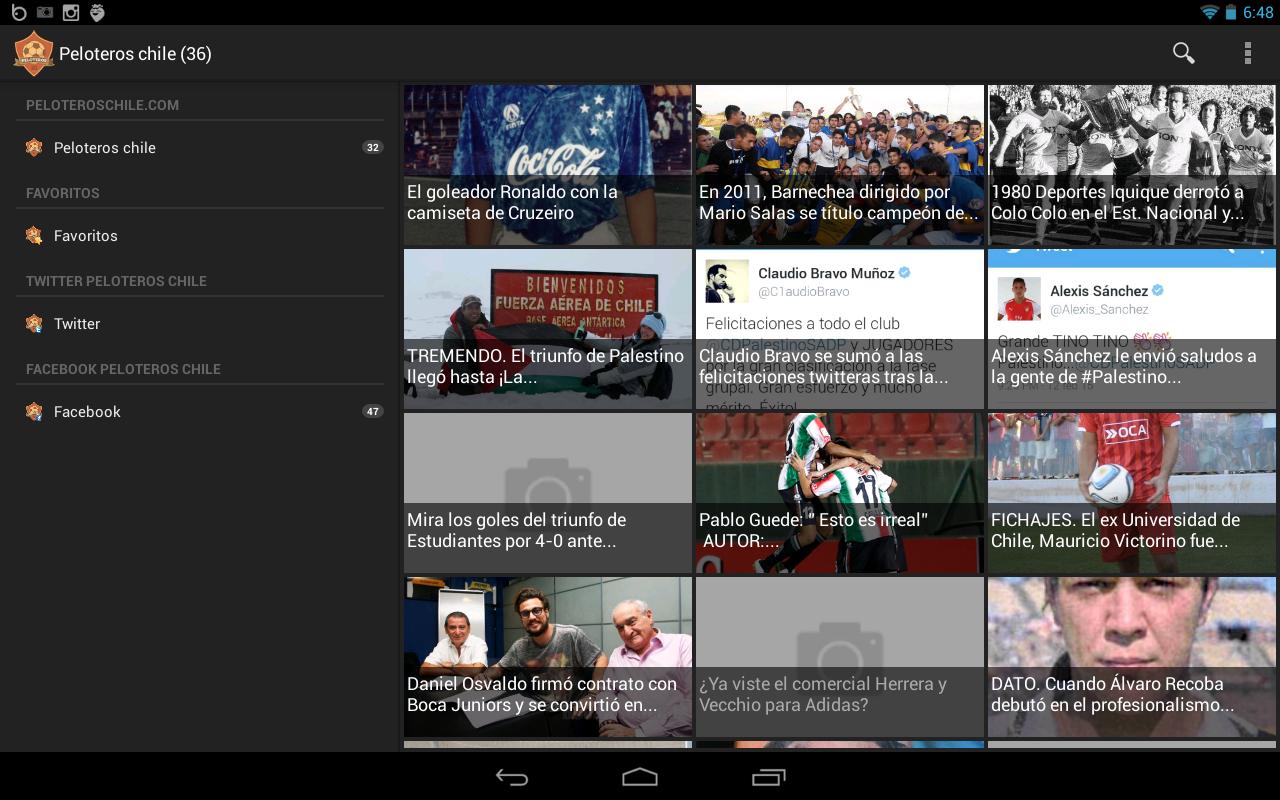The image size is (1280, 800).
Task: Click the PELOTEROSCHILE.COM section header
Action: coord(103,105)
